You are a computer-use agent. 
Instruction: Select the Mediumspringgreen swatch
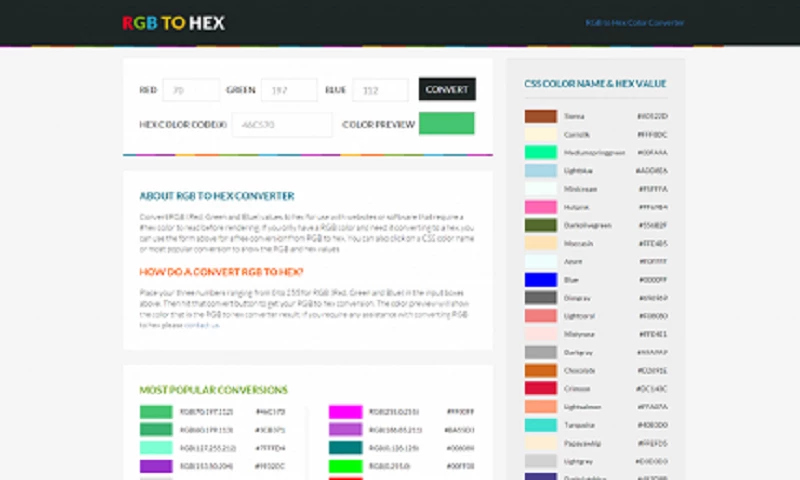point(541,153)
